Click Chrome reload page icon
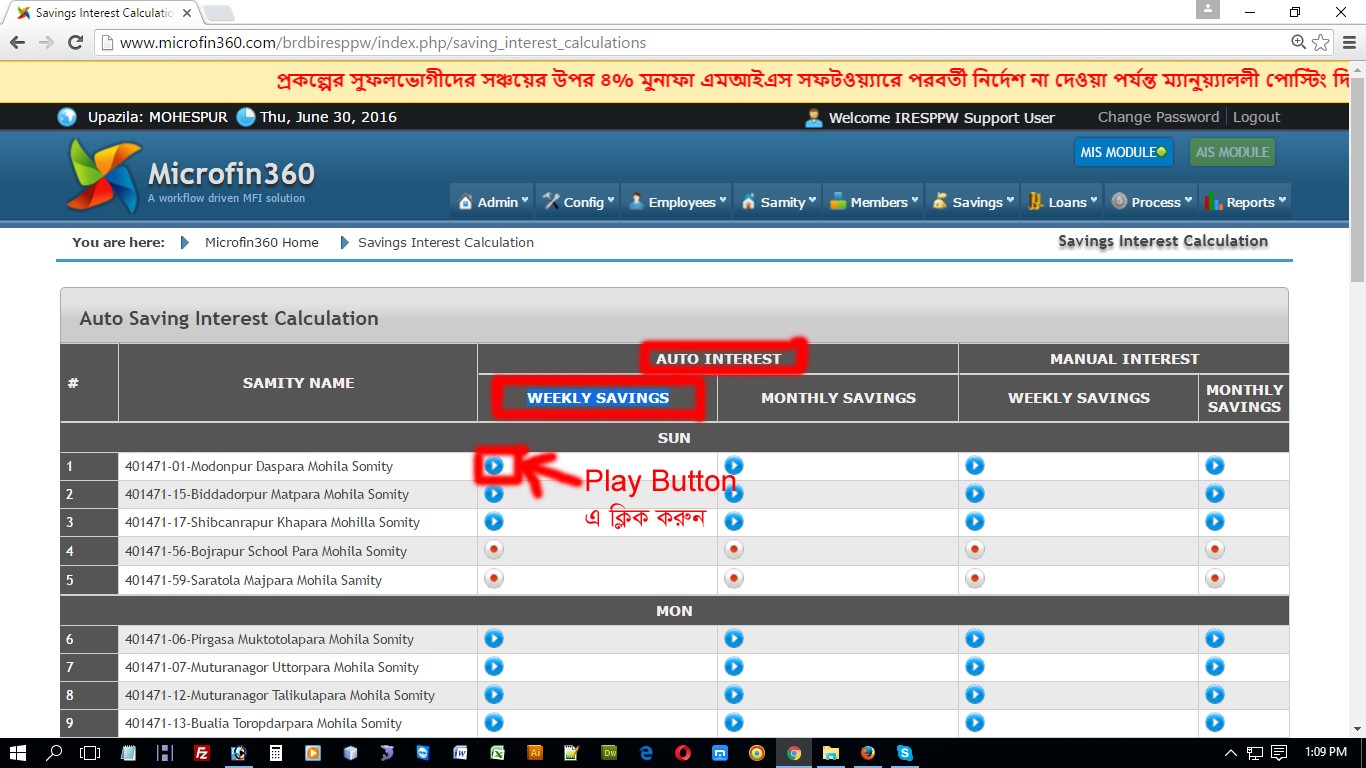1366x768 pixels. coord(75,42)
